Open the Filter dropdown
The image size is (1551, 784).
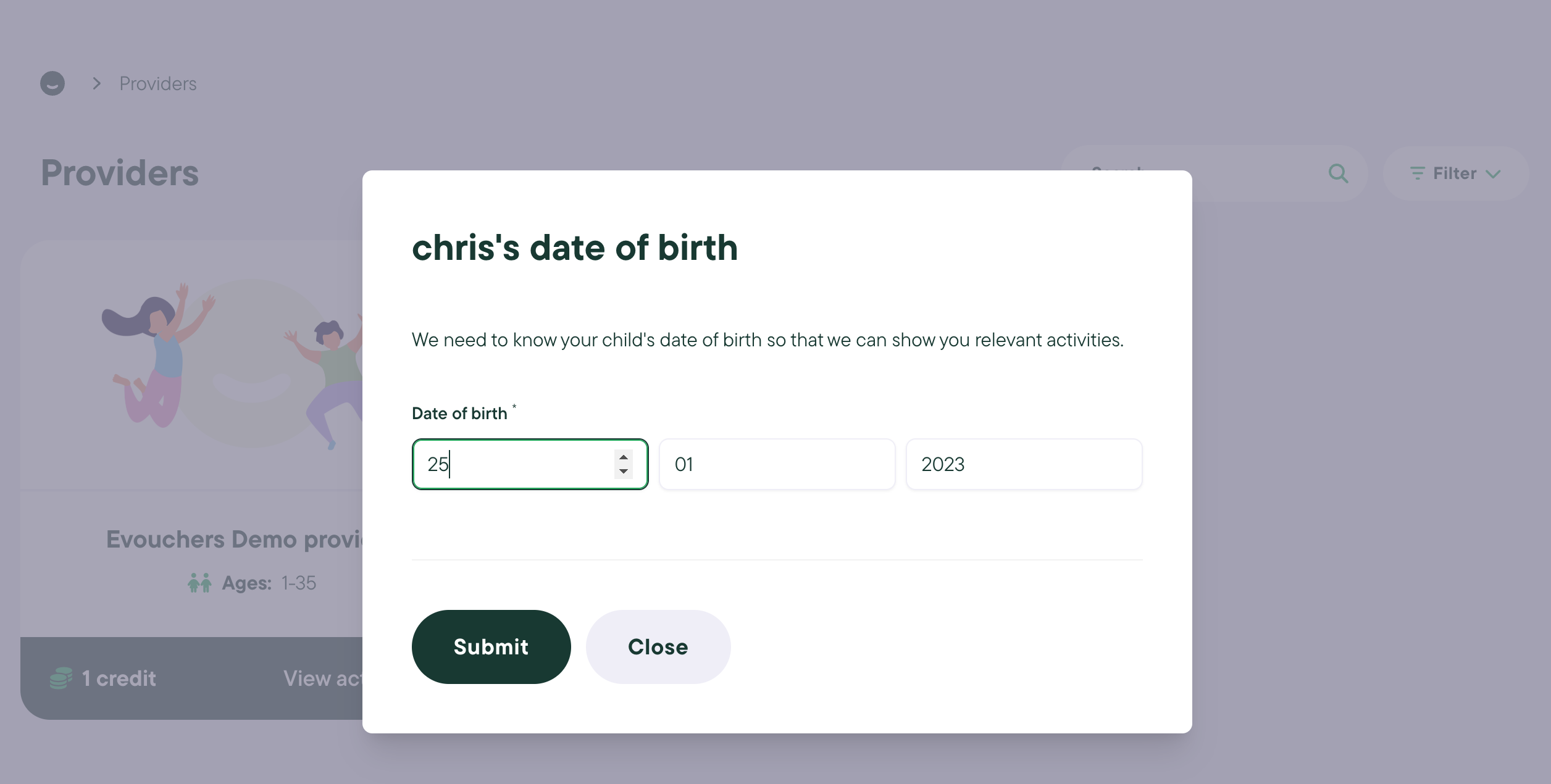[1455, 173]
